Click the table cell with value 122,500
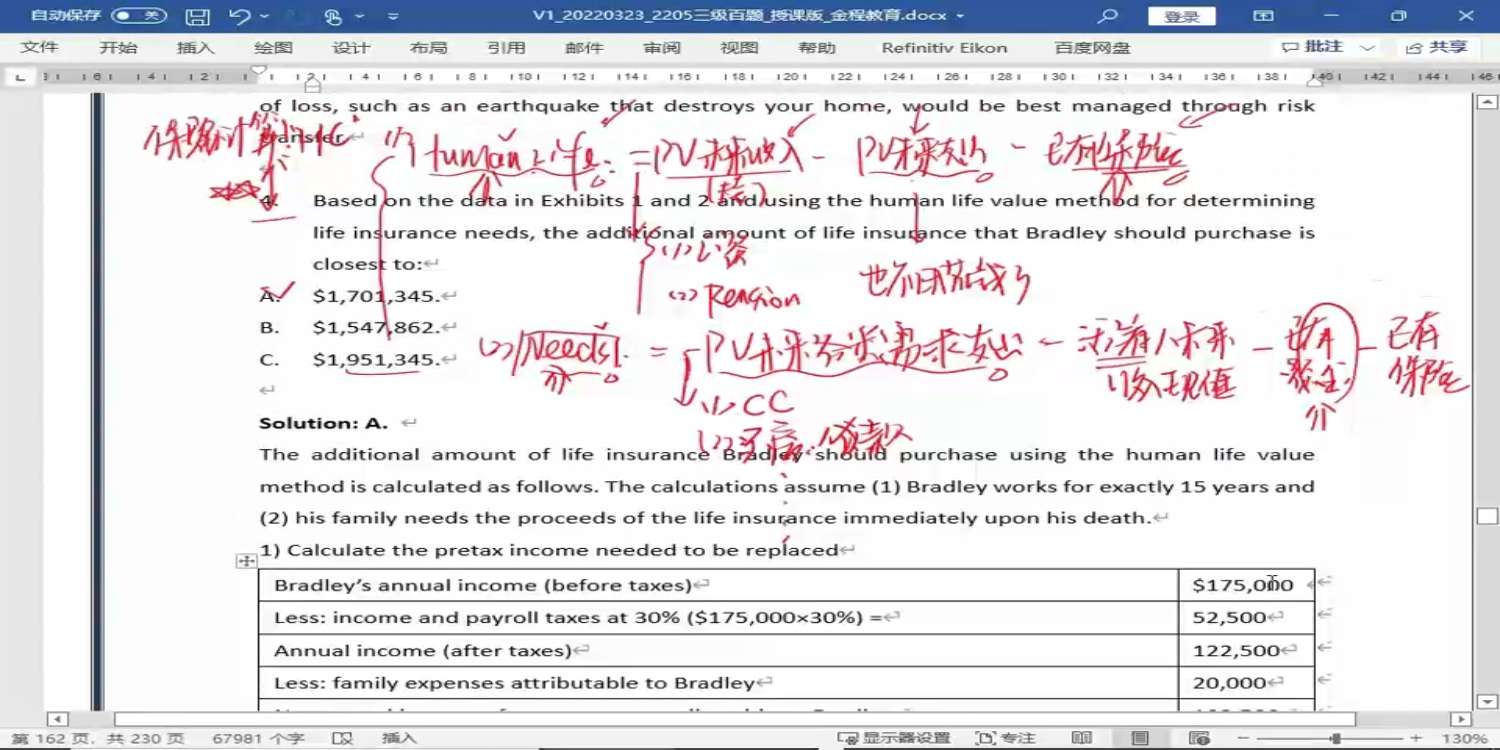 pos(1246,651)
